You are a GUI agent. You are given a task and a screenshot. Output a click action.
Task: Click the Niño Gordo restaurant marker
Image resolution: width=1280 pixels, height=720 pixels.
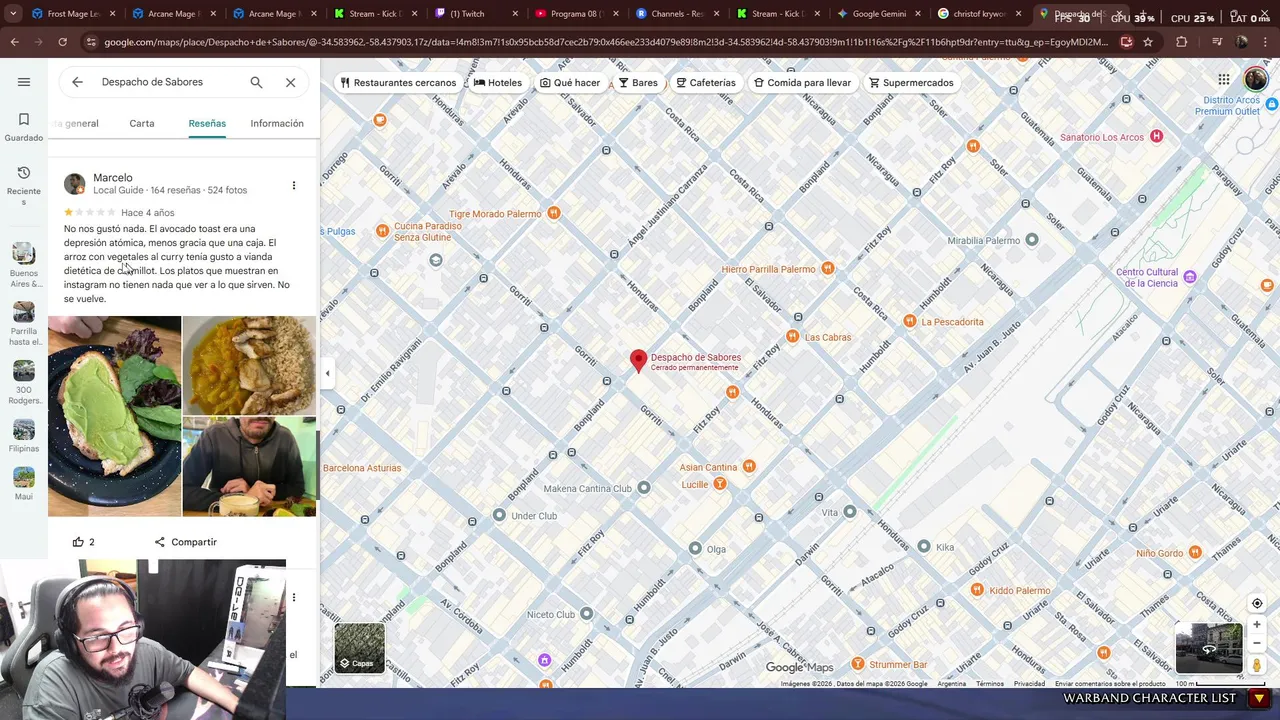[1196, 553]
